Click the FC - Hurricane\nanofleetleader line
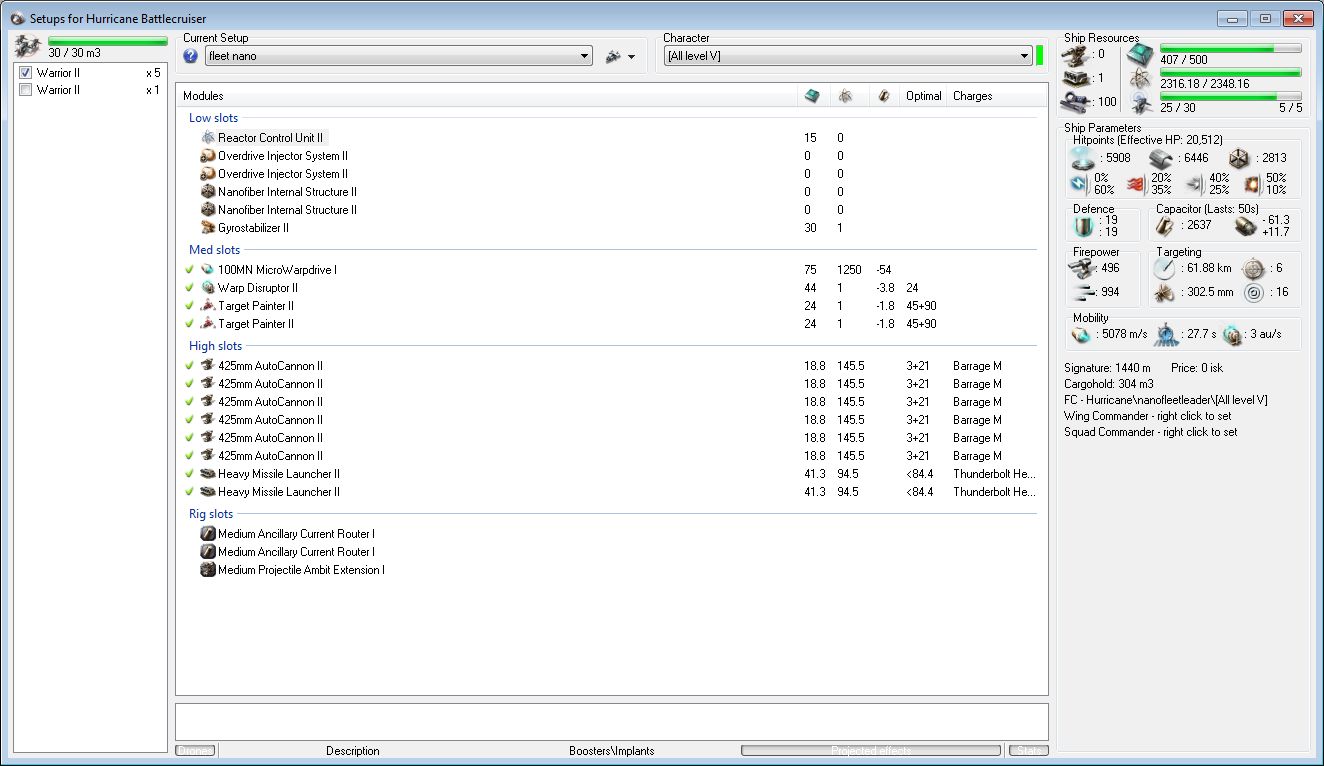The width and height of the screenshot is (1324, 766). [1166, 400]
